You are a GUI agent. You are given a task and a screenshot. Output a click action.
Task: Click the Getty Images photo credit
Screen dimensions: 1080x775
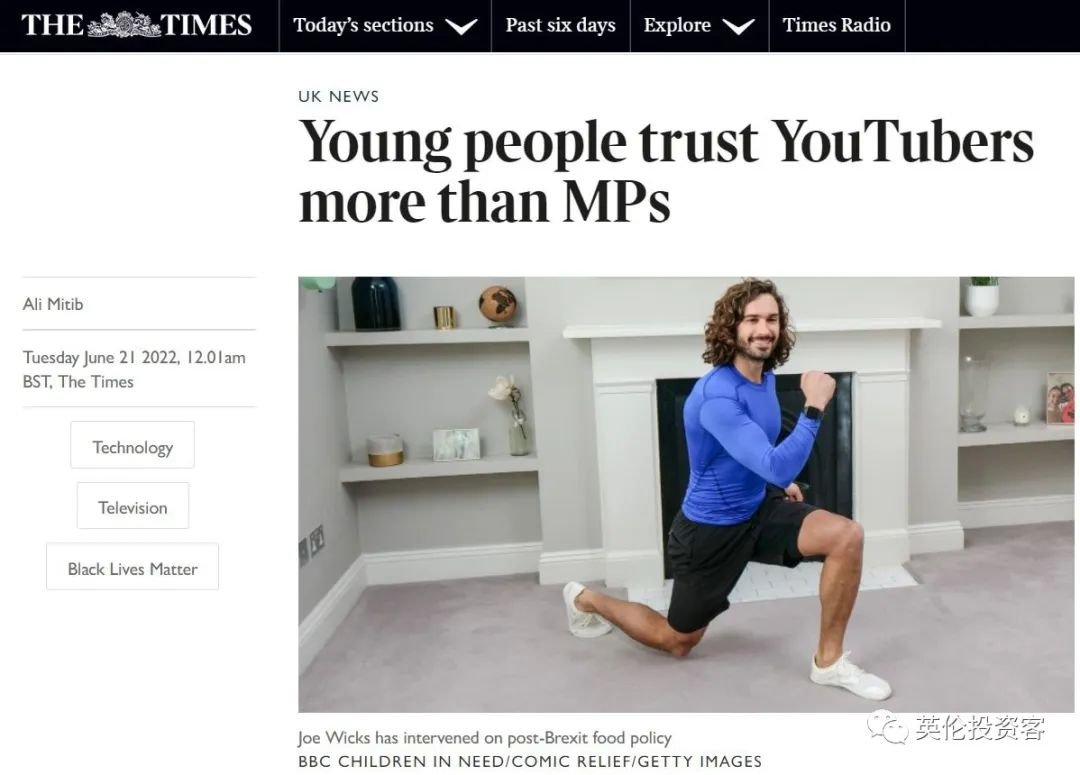pos(530,761)
